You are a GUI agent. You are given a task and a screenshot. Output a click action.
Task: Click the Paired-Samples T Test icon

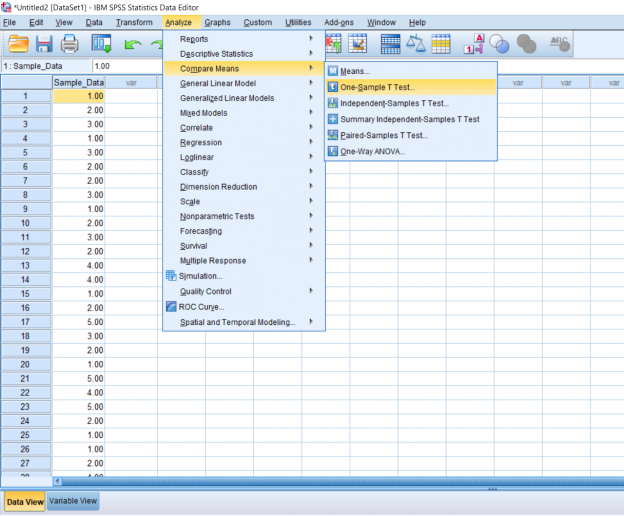333,135
